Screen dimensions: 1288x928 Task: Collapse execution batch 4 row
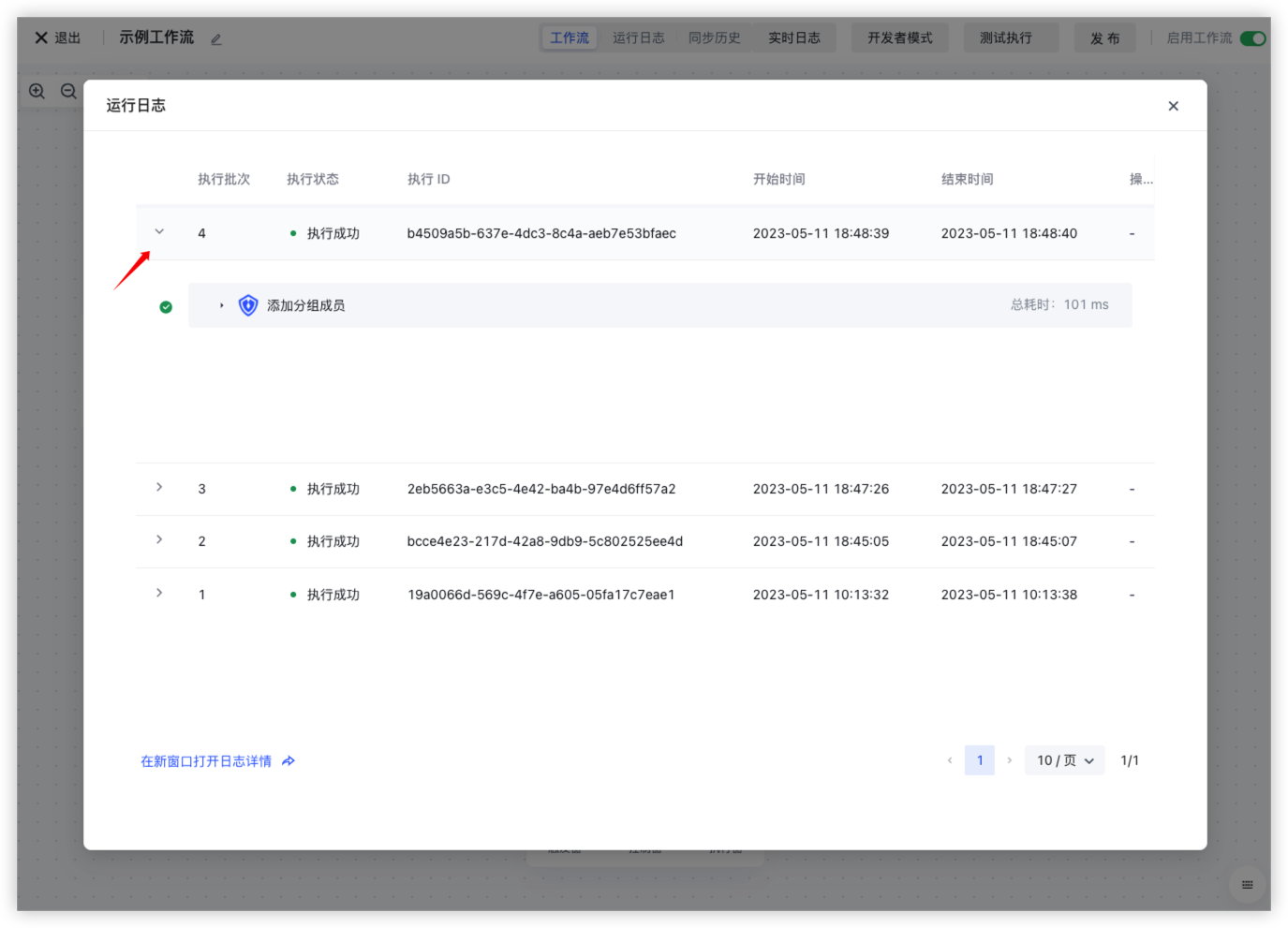159,232
